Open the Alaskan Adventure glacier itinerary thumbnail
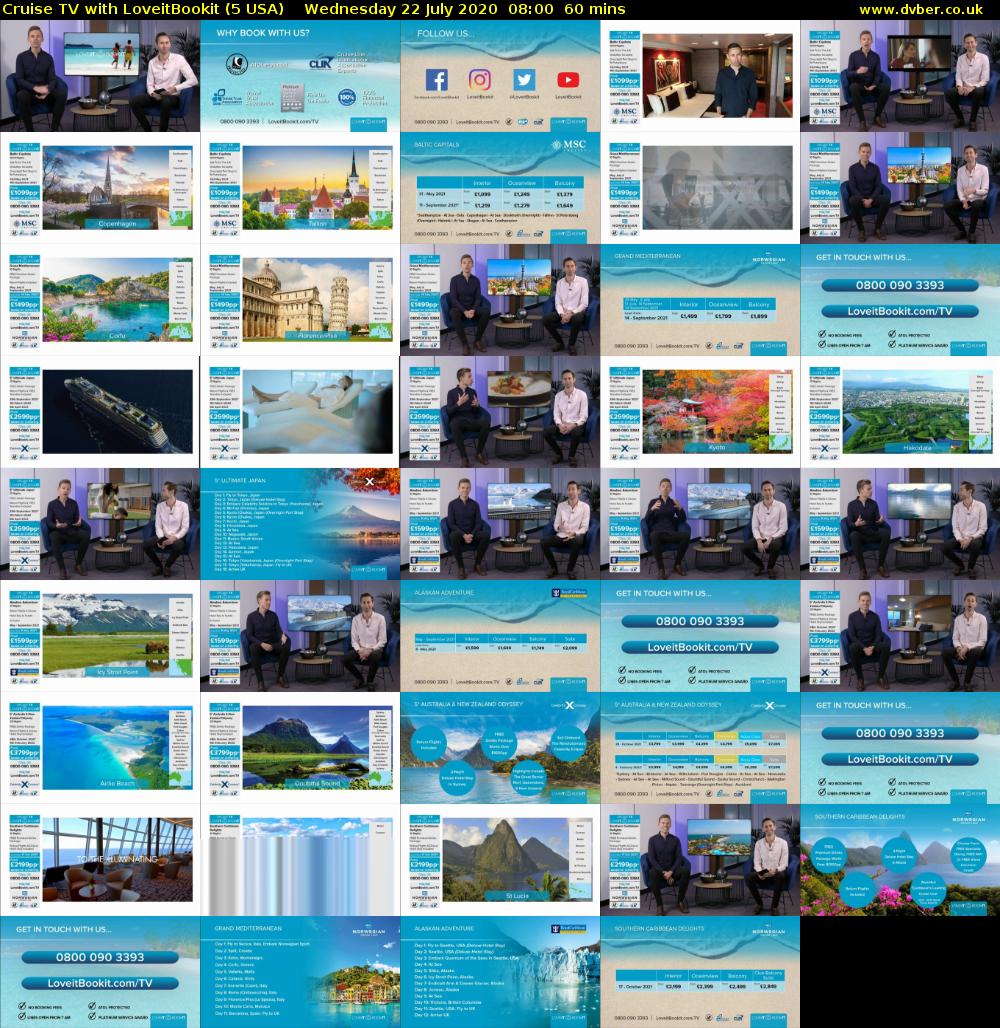1000x1028 pixels. pos(500,972)
